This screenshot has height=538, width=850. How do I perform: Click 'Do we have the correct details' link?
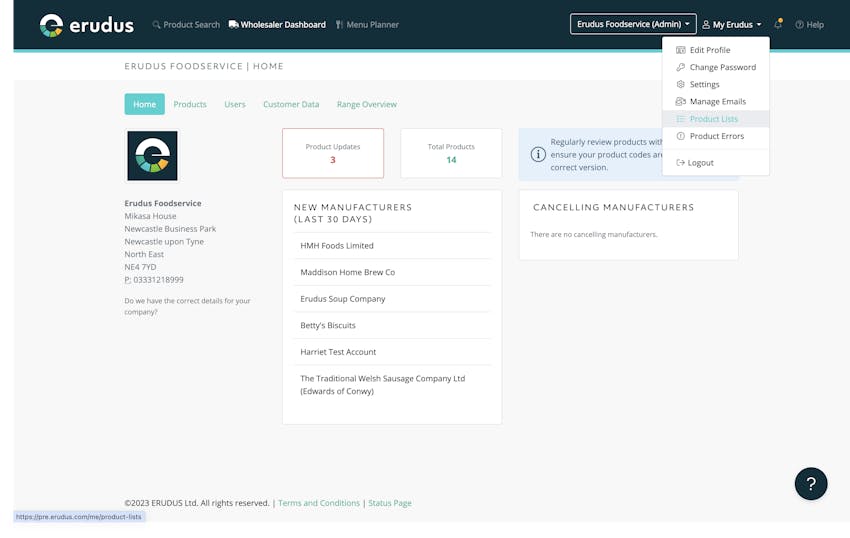pos(188,306)
